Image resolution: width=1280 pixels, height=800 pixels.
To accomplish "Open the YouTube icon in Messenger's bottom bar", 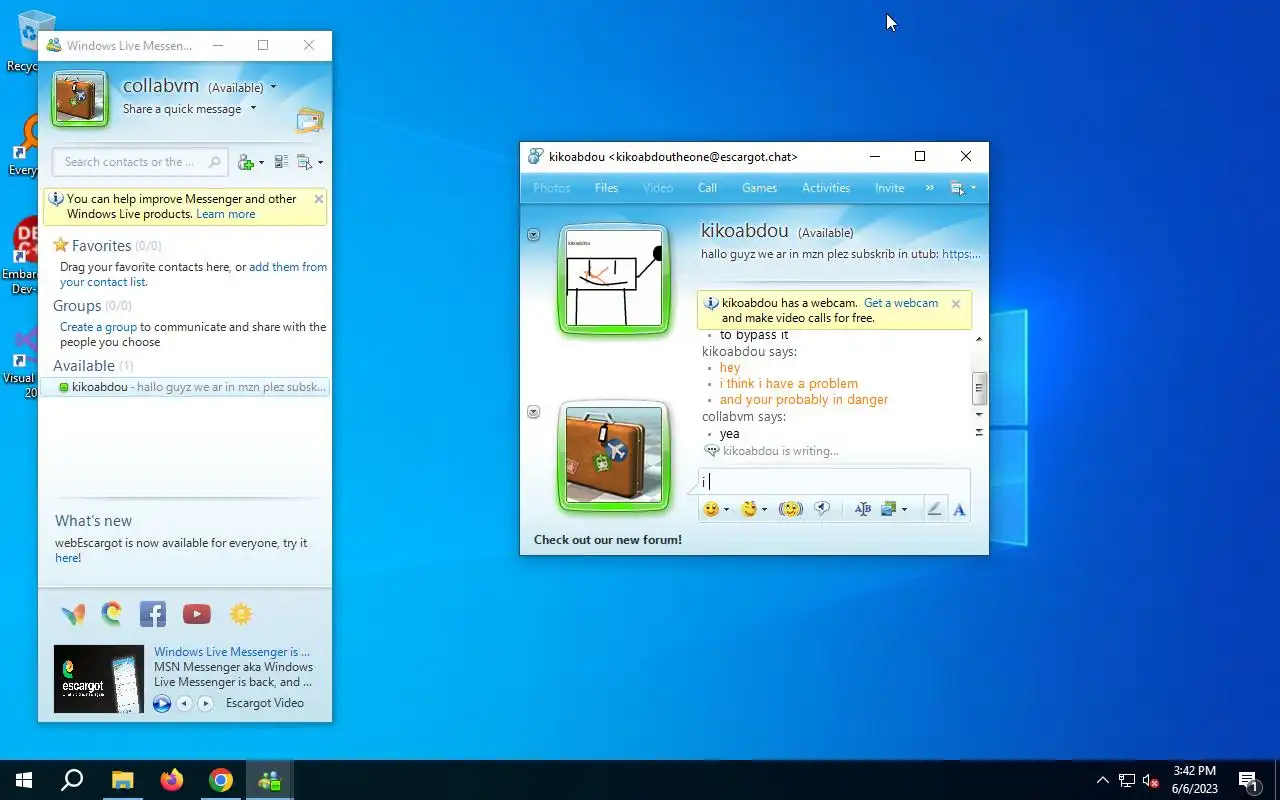I will point(197,614).
